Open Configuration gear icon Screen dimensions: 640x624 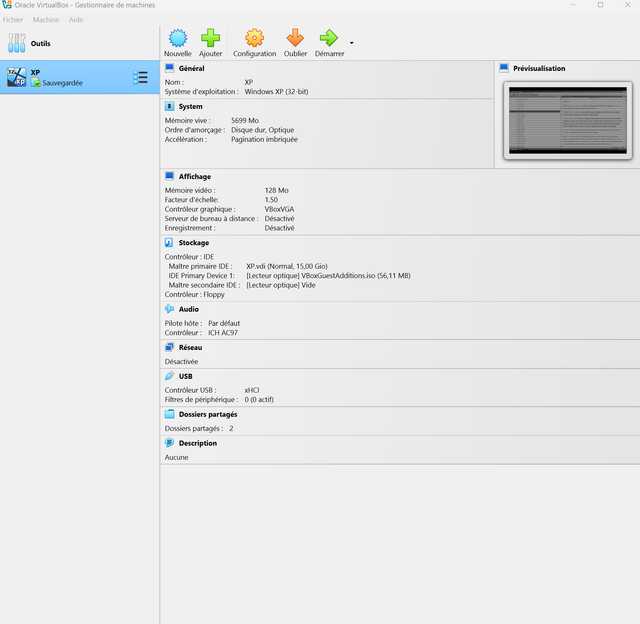pos(254,38)
